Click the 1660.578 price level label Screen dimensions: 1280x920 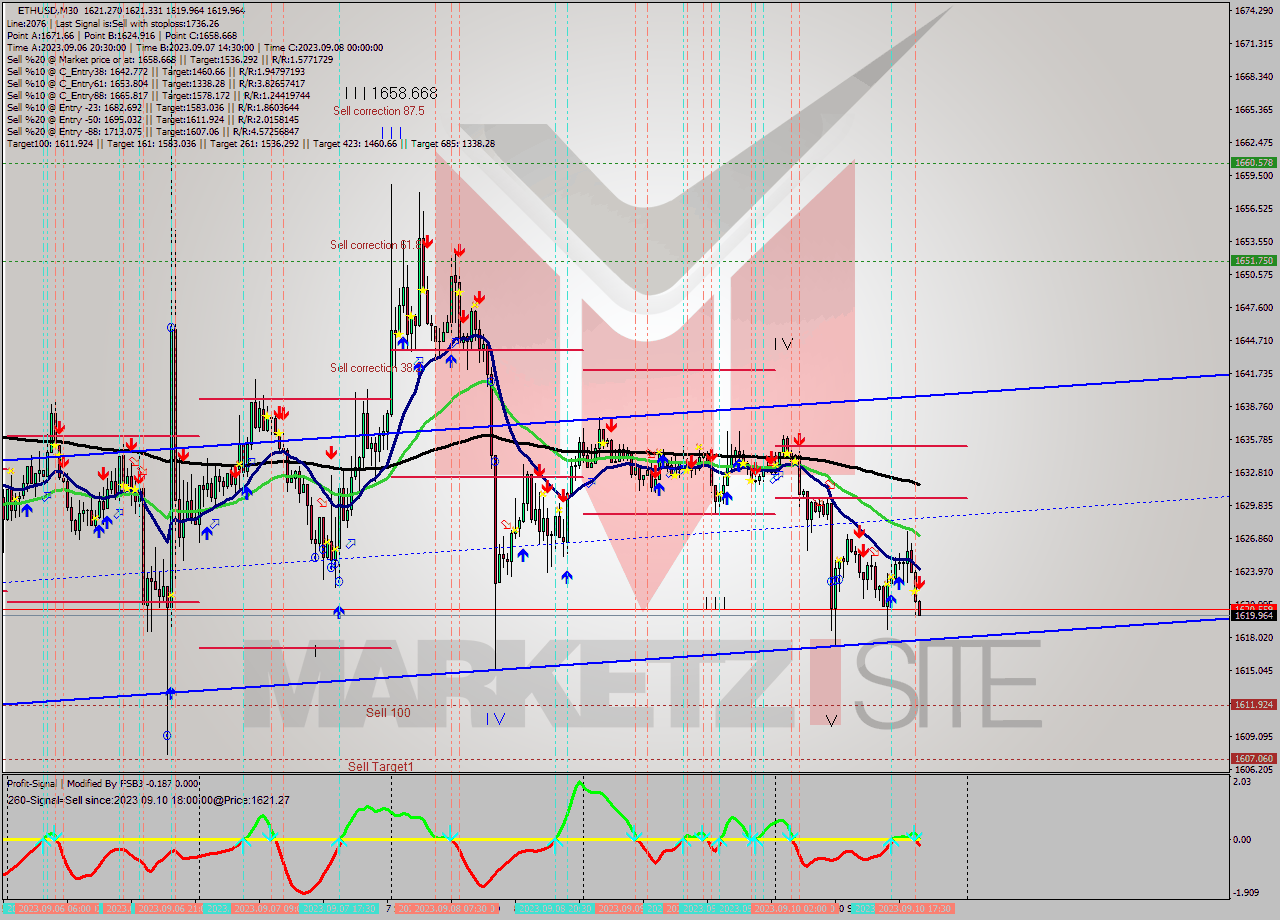[1252, 163]
